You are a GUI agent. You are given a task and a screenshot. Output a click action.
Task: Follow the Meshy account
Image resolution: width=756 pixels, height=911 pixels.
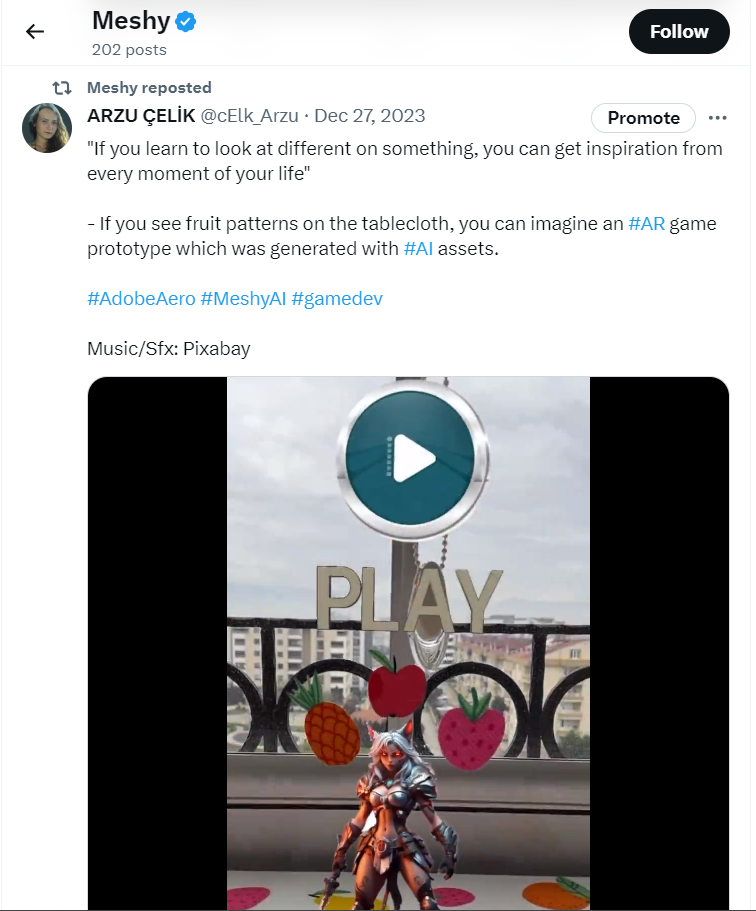[x=679, y=31]
